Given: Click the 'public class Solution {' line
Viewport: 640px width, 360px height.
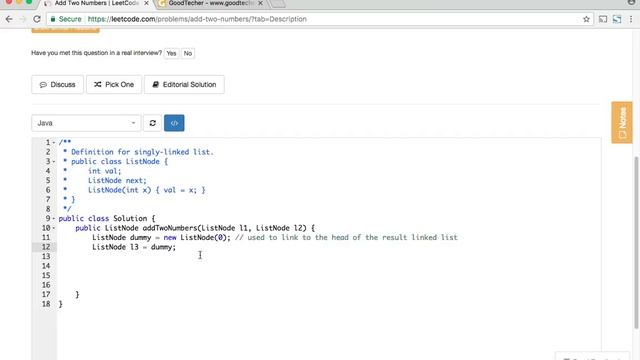Looking at the screenshot, I should tap(107, 218).
